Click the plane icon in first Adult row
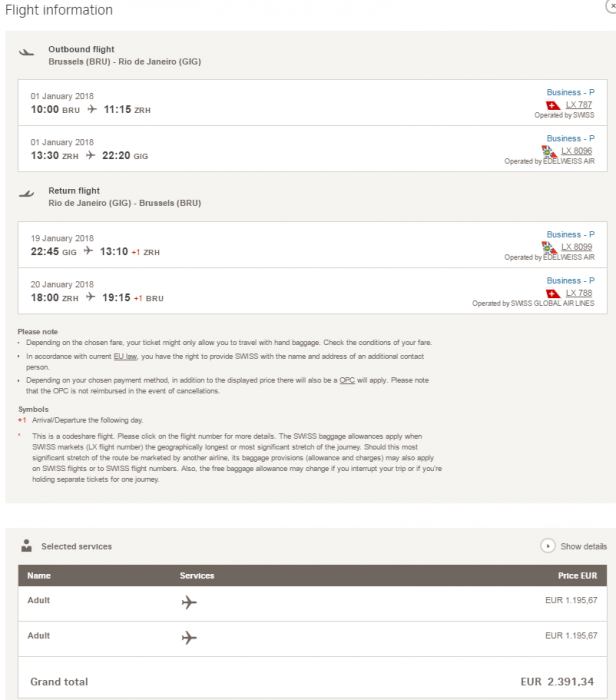The width and height of the screenshot is (616, 700). (189, 602)
